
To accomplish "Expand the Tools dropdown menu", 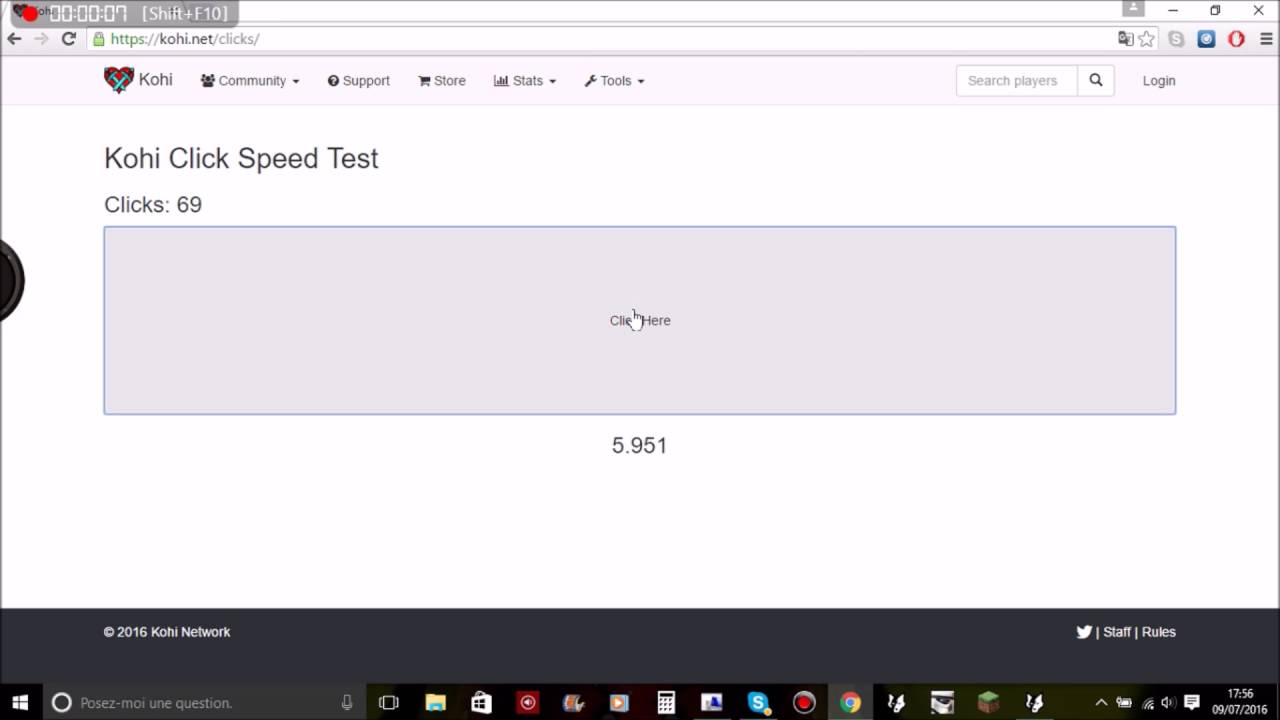I will pyautogui.click(x=614, y=81).
